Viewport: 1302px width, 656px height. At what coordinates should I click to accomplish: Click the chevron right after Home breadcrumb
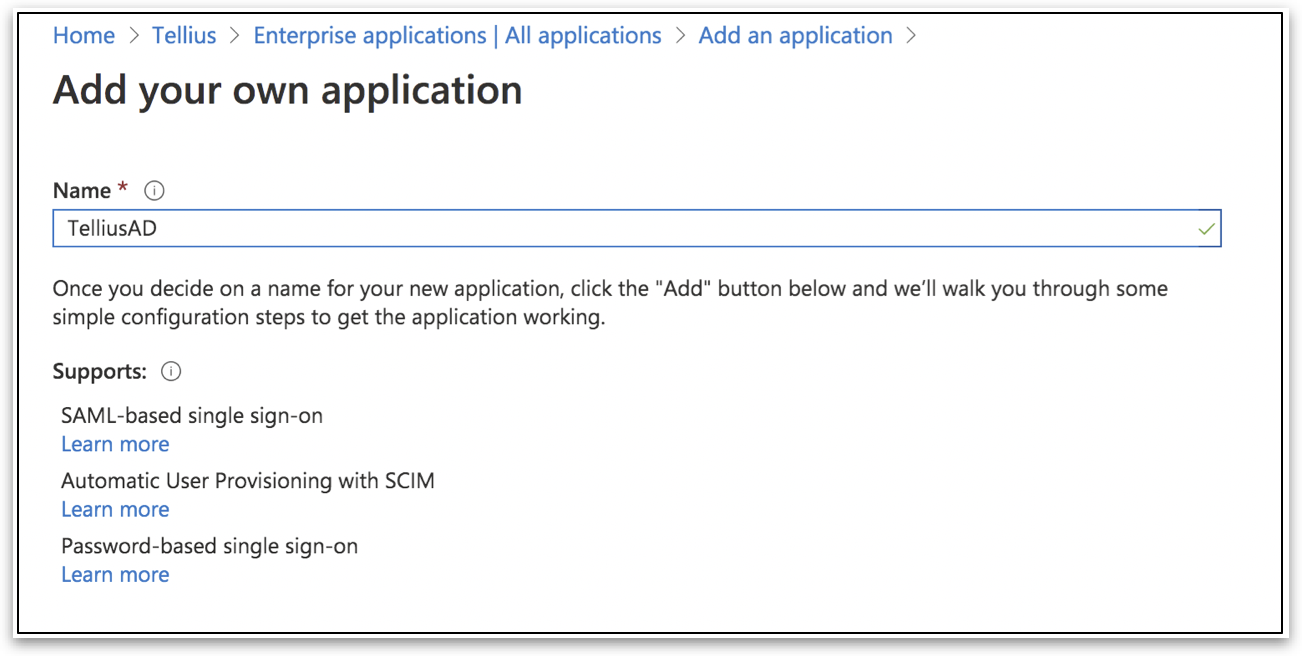point(134,36)
